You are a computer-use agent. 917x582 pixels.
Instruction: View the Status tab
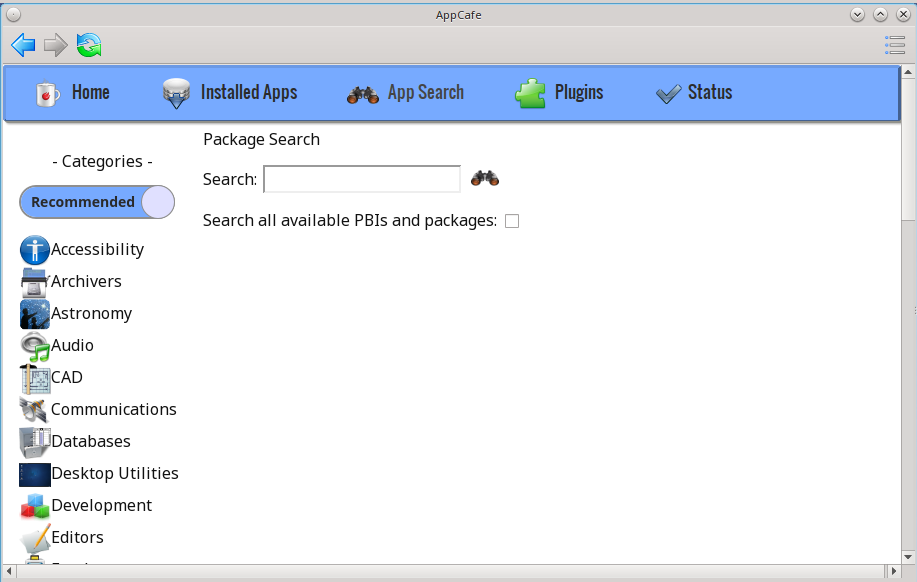click(710, 92)
